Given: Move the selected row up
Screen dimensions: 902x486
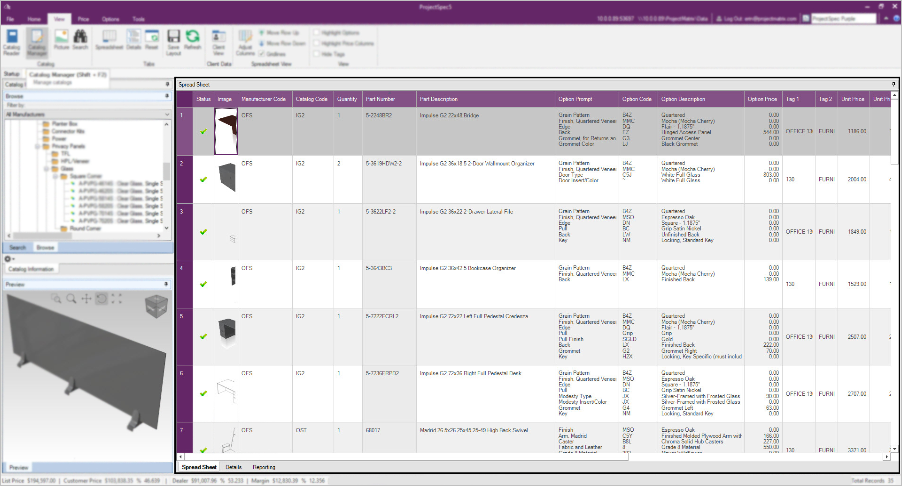Looking at the screenshot, I should 279,33.
